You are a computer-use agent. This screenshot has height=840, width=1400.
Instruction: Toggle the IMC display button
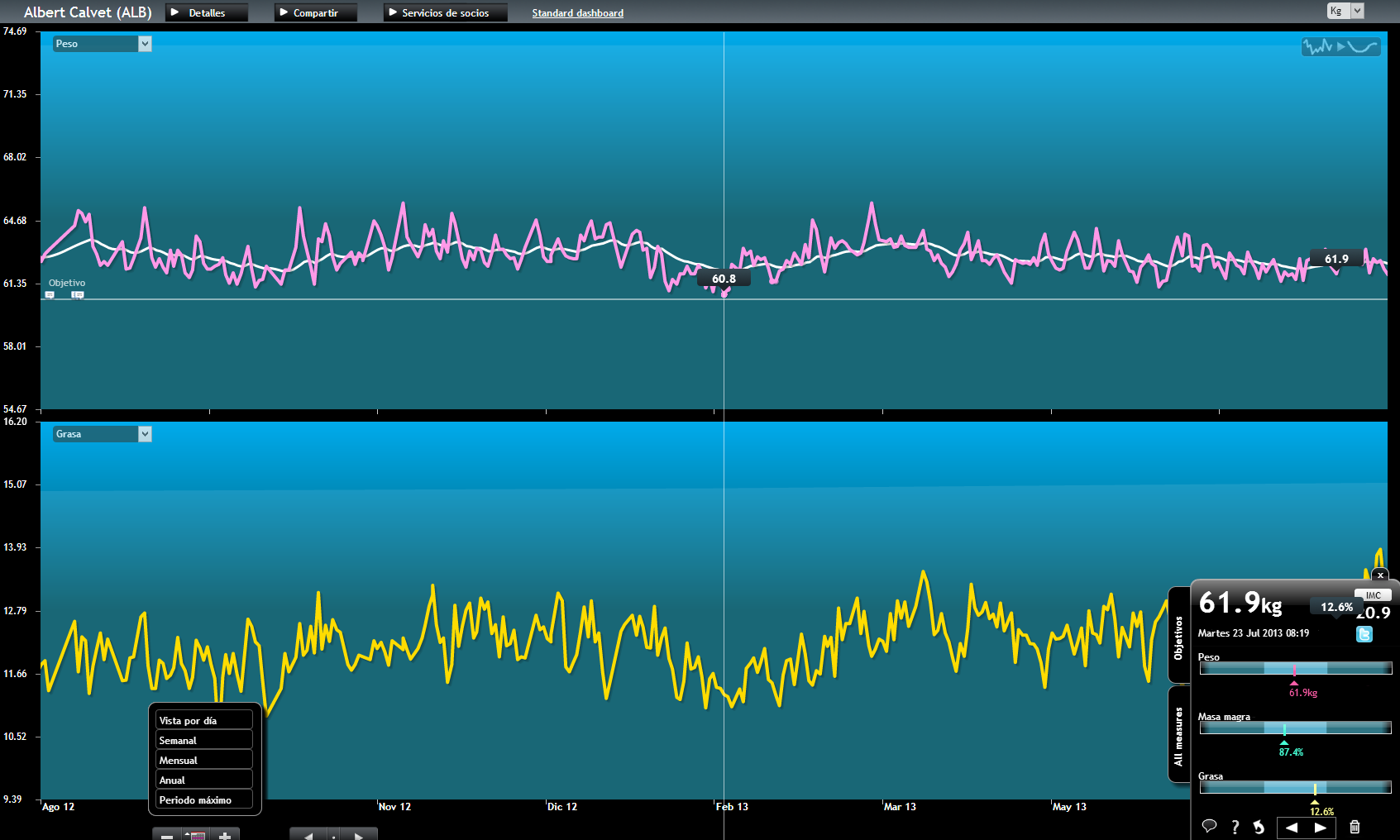(1373, 595)
